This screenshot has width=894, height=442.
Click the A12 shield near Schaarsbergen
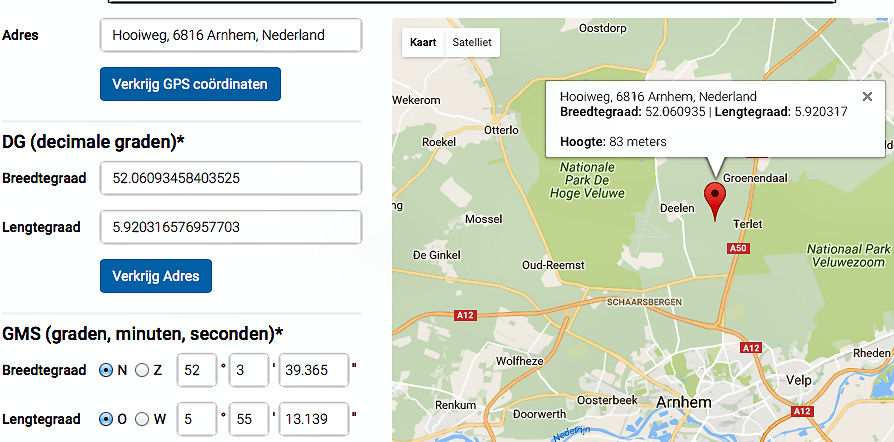pyautogui.click(x=465, y=315)
